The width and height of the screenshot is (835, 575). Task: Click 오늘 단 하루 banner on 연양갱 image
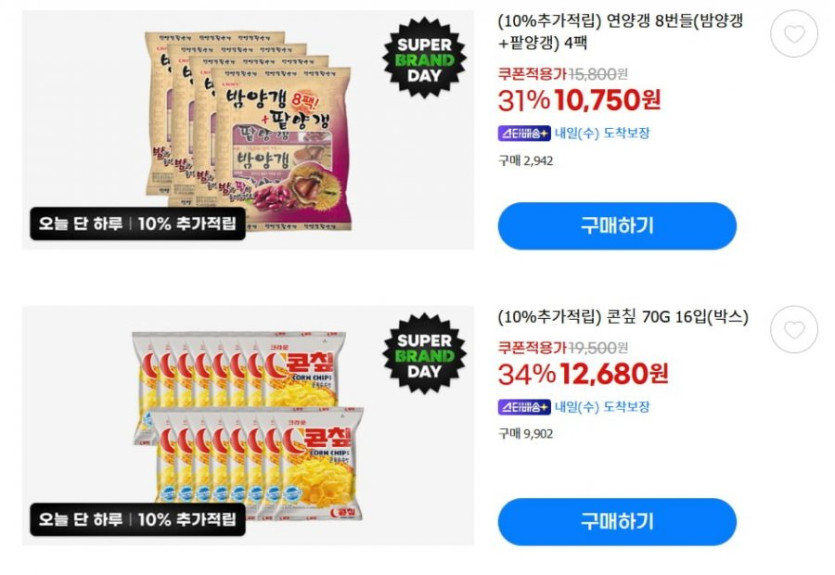click(137, 224)
